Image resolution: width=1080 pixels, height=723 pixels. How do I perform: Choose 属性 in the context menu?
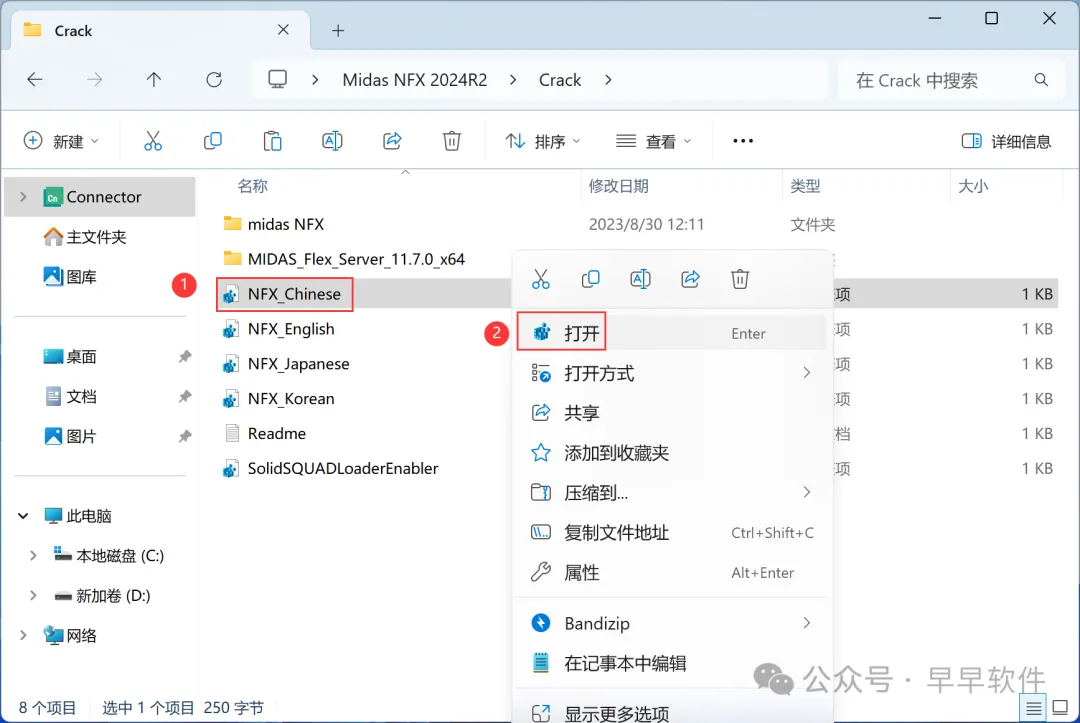[x=672, y=573]
